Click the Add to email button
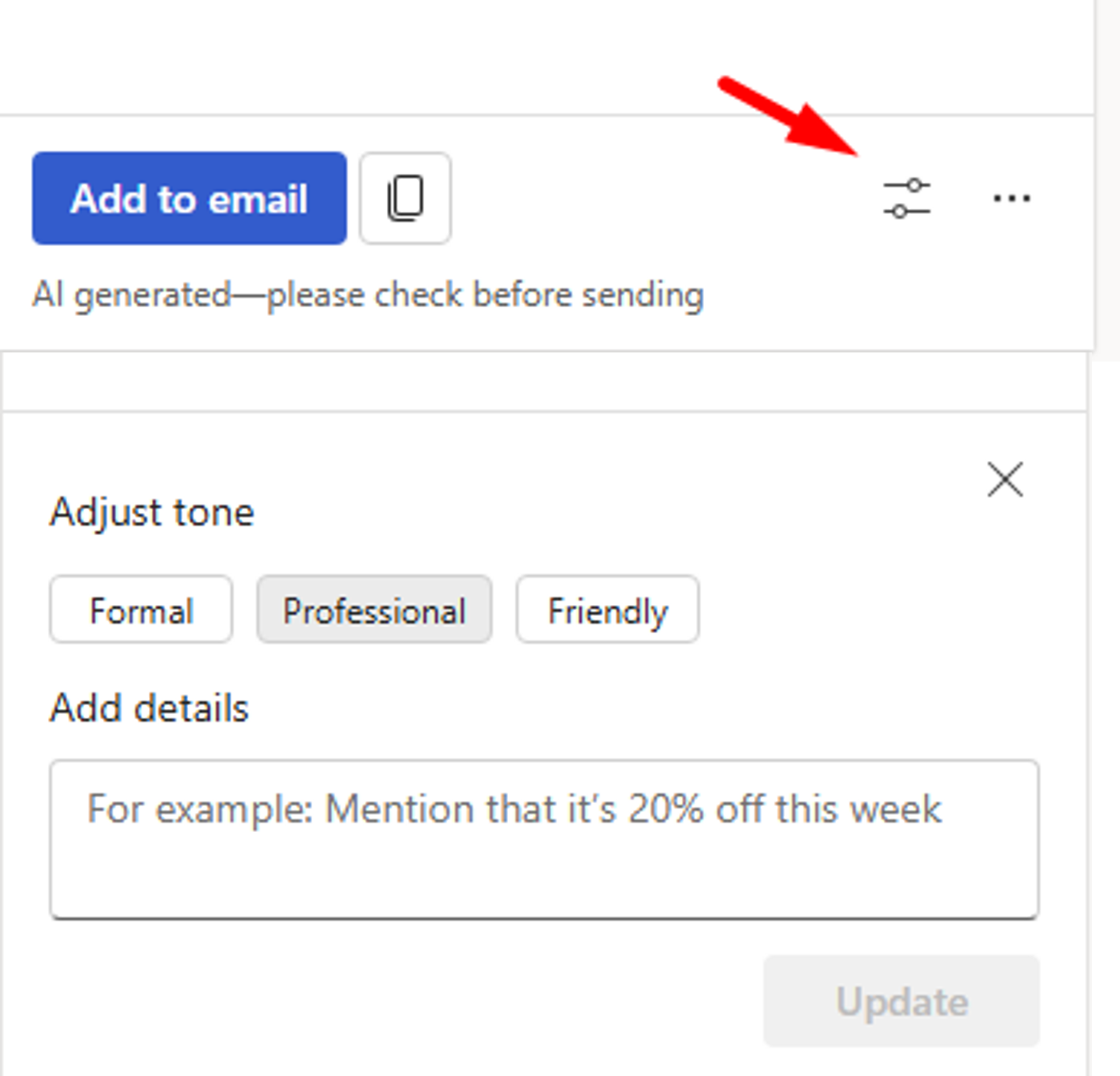The image size is (1120, 1076). pos(189,198)
